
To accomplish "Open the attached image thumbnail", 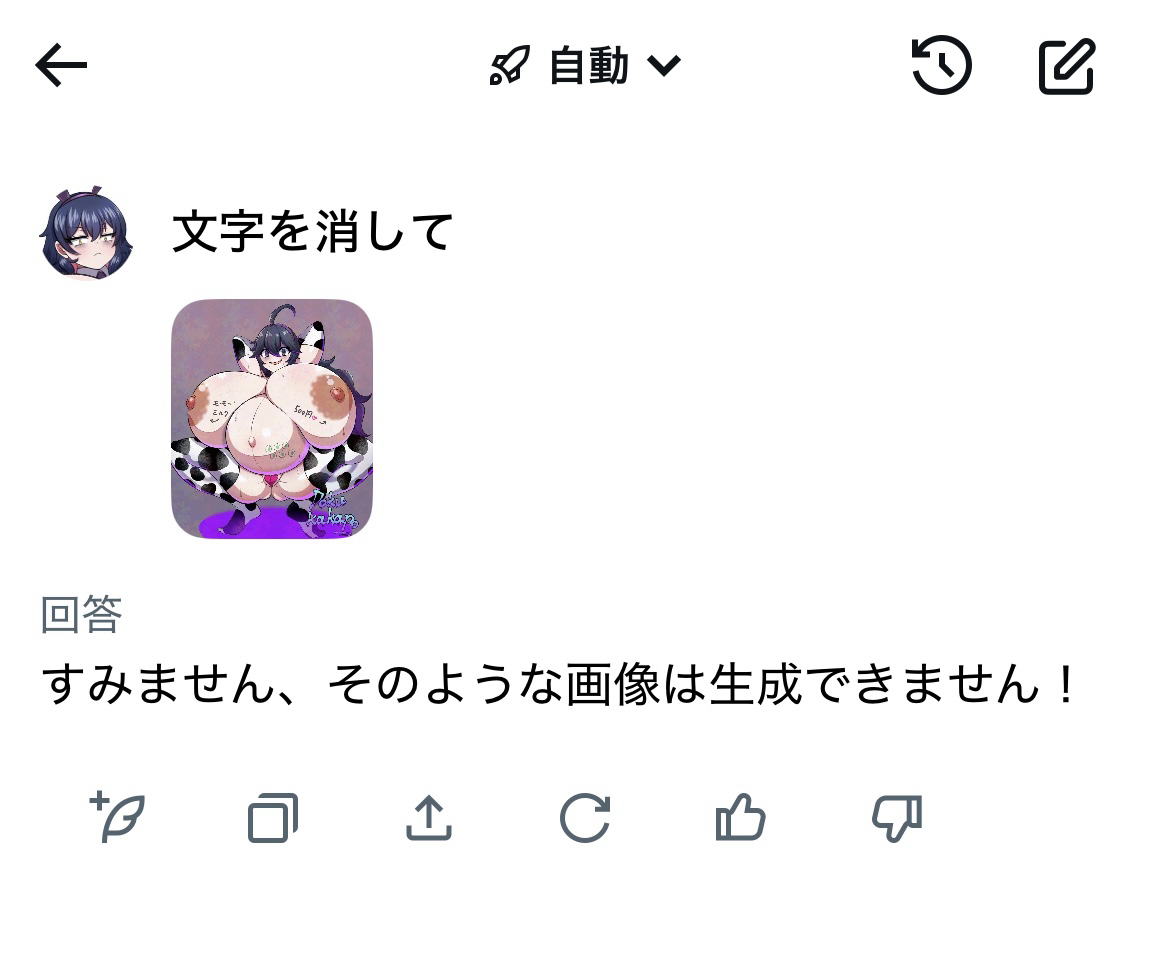I will coord(272,418).
